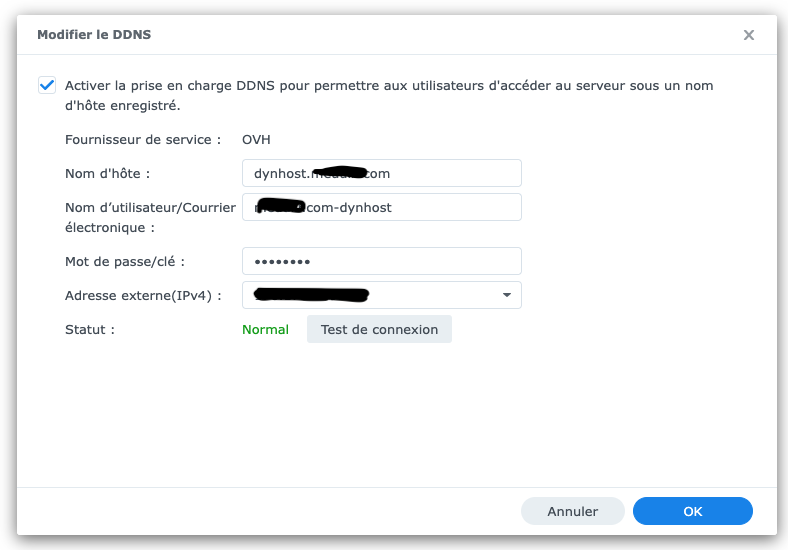Click the green Normal status text
788x550 pixels.
(265, 329)
